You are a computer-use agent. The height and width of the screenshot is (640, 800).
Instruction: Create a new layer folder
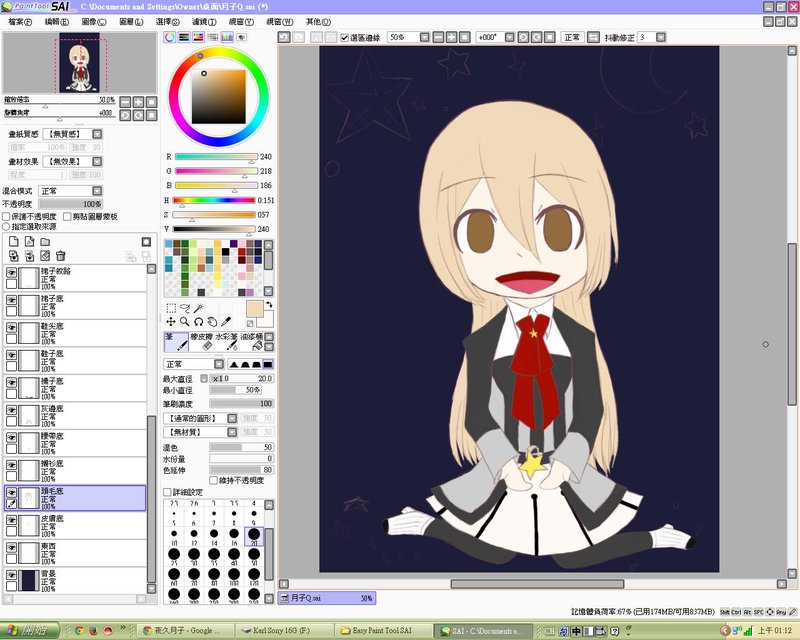pyautogui.click(x=45, y=241)
